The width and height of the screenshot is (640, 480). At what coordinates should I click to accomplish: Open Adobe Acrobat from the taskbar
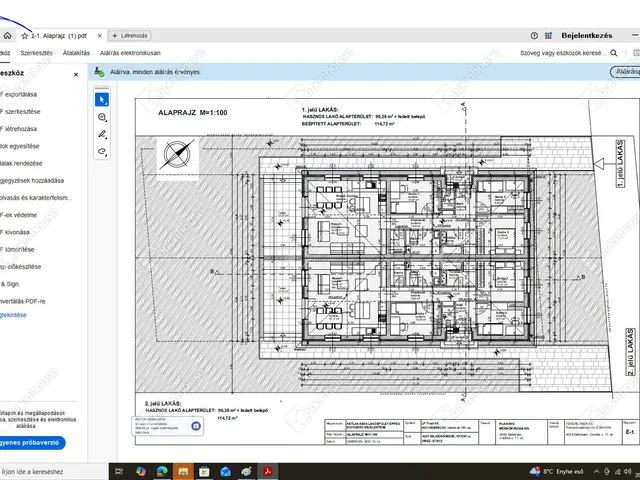point(269,471)
